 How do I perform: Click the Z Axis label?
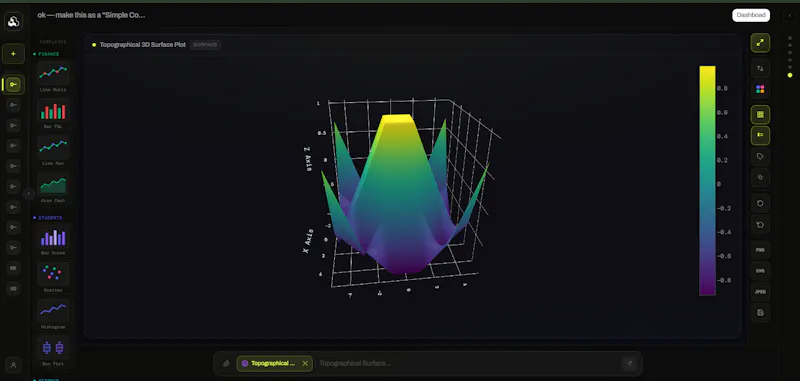click(308, 159)
